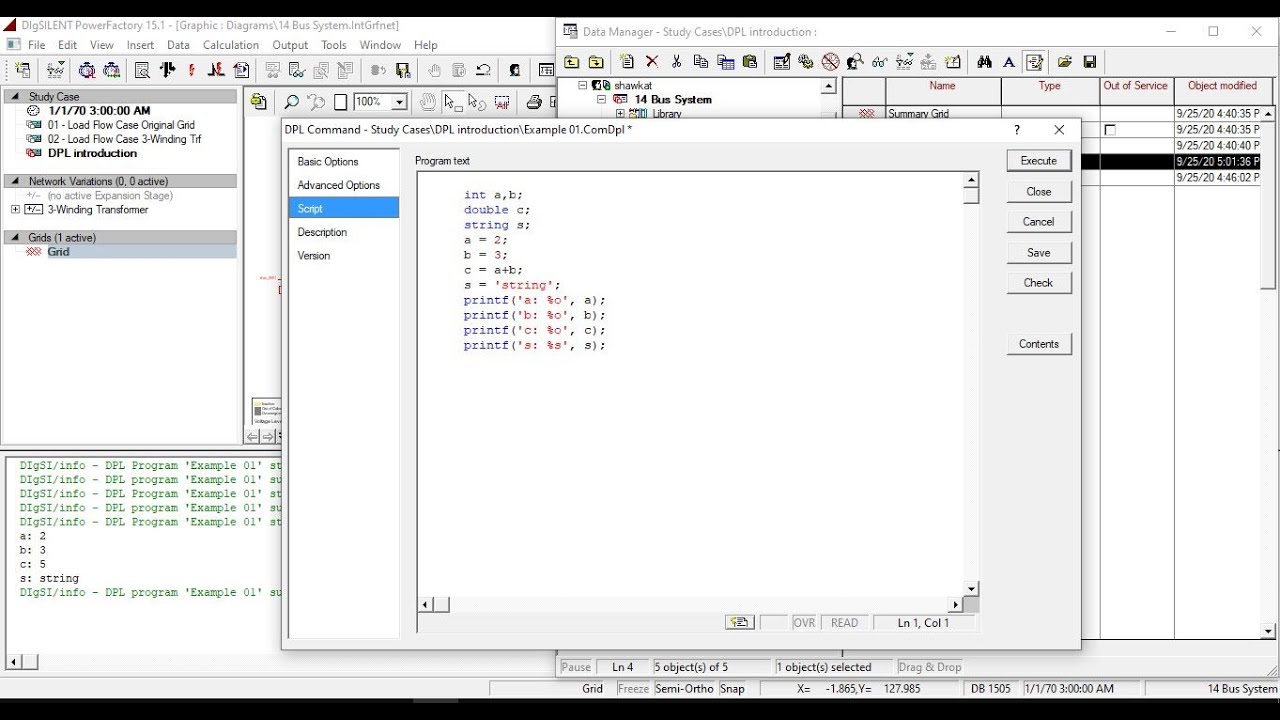
Task: Click the letter A font icon in Data Manager
Action: (1009, 62)
